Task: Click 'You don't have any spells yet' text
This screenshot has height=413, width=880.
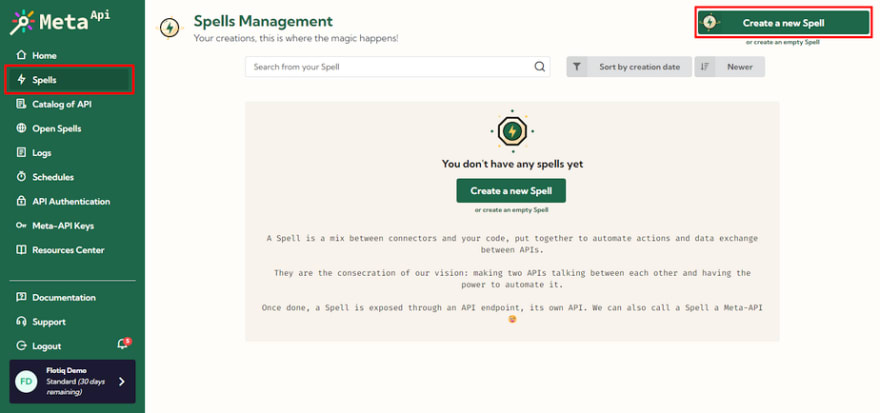Action: point(512,164)
